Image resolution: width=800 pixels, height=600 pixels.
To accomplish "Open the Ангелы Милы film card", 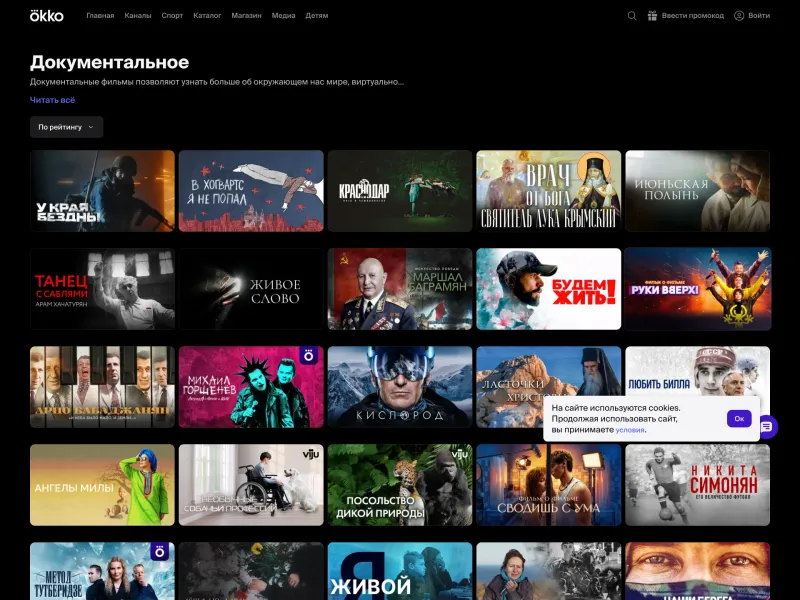I will [x=102, y=485].
